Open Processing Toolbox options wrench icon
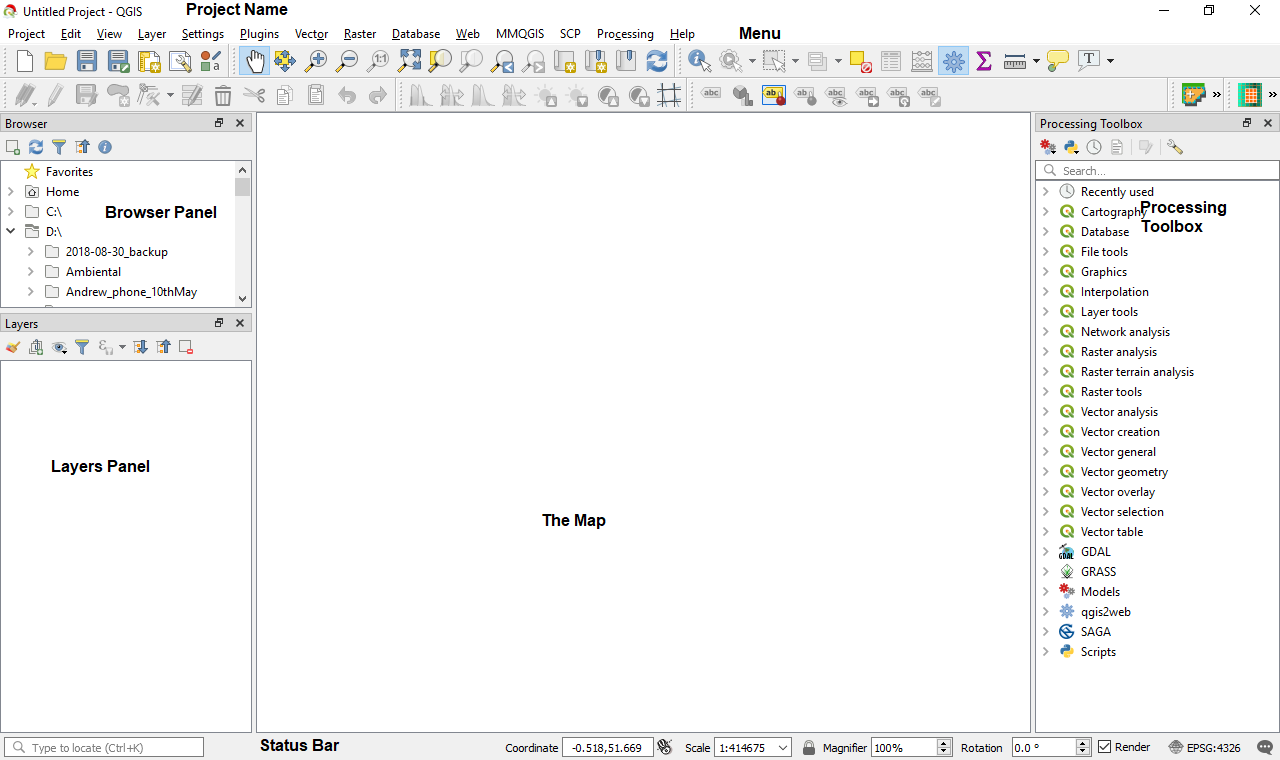This screenshot has height=760, width=1280. pyautogui.click(x=1175, y=147)
